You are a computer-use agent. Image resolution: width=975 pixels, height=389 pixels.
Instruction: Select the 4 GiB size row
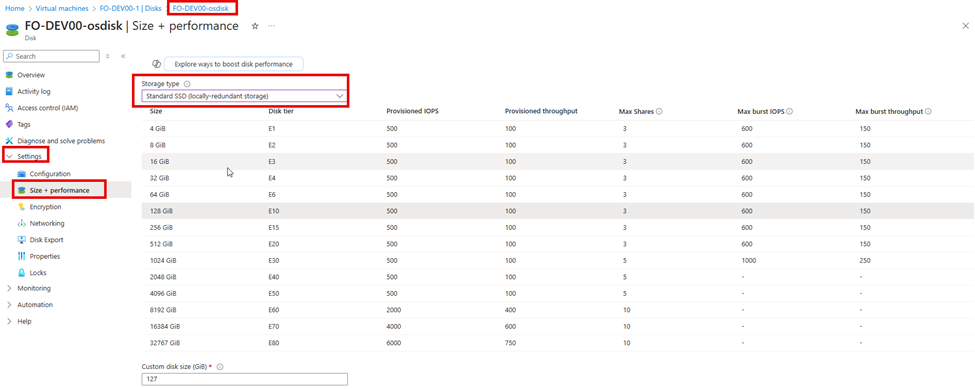pos(558,129)
